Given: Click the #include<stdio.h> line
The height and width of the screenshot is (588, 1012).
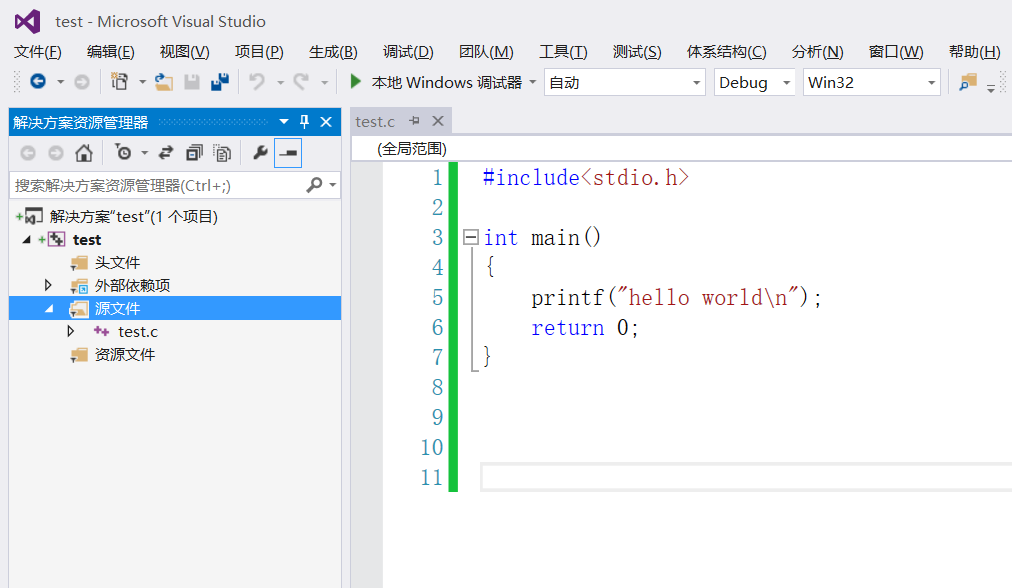Looking at the screenshot, I should pos(586,177).
